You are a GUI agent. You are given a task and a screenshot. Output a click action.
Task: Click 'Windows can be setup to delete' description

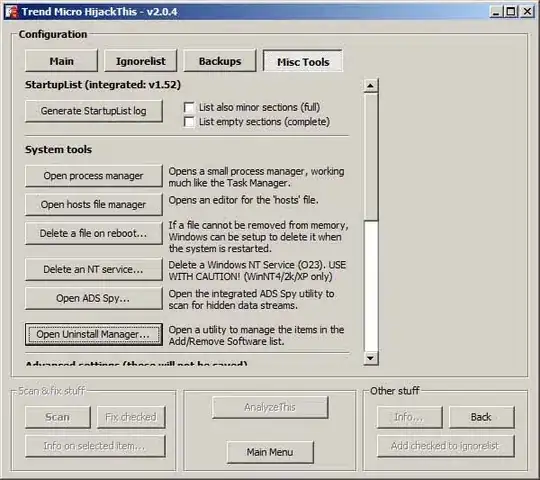tap(258, 237)
